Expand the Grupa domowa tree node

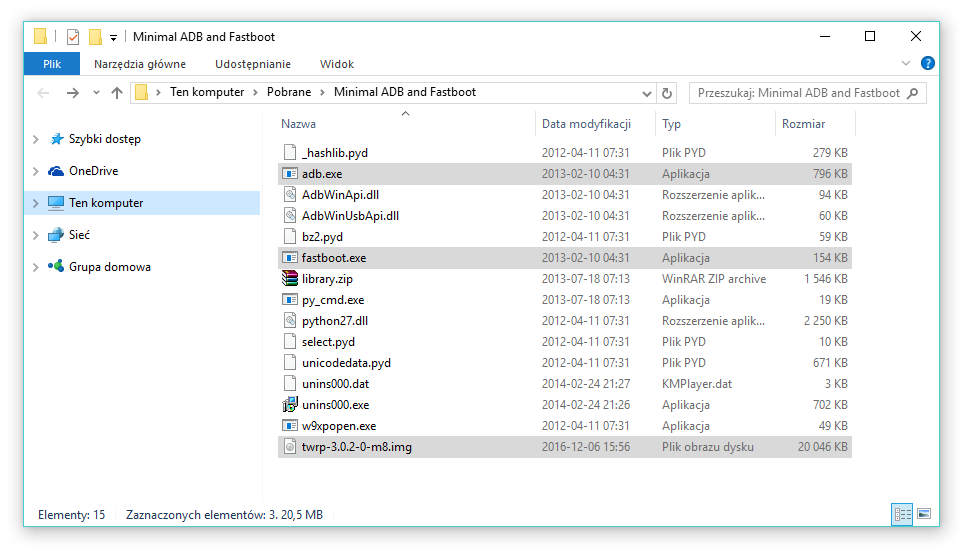pos(36,267)
